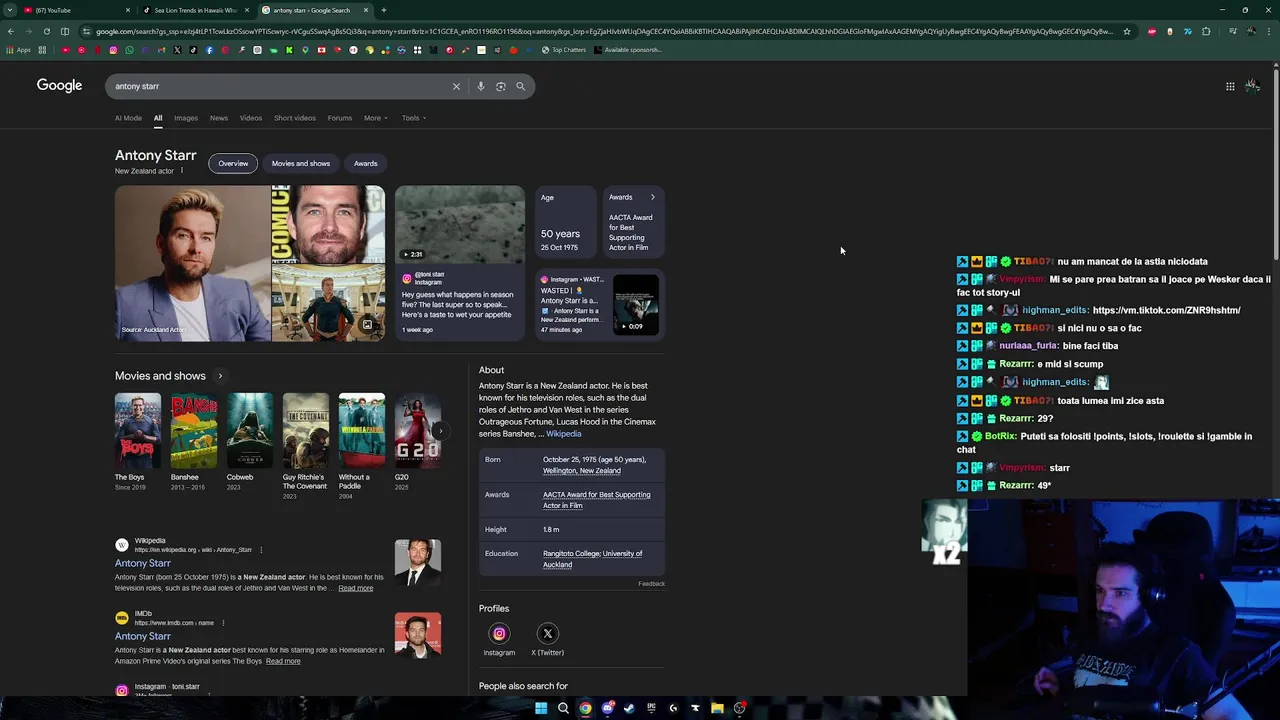Screen dimensions: 1280x720
Task: Expand the Movies and shows section arrow
Action: (x=220, y=376)
